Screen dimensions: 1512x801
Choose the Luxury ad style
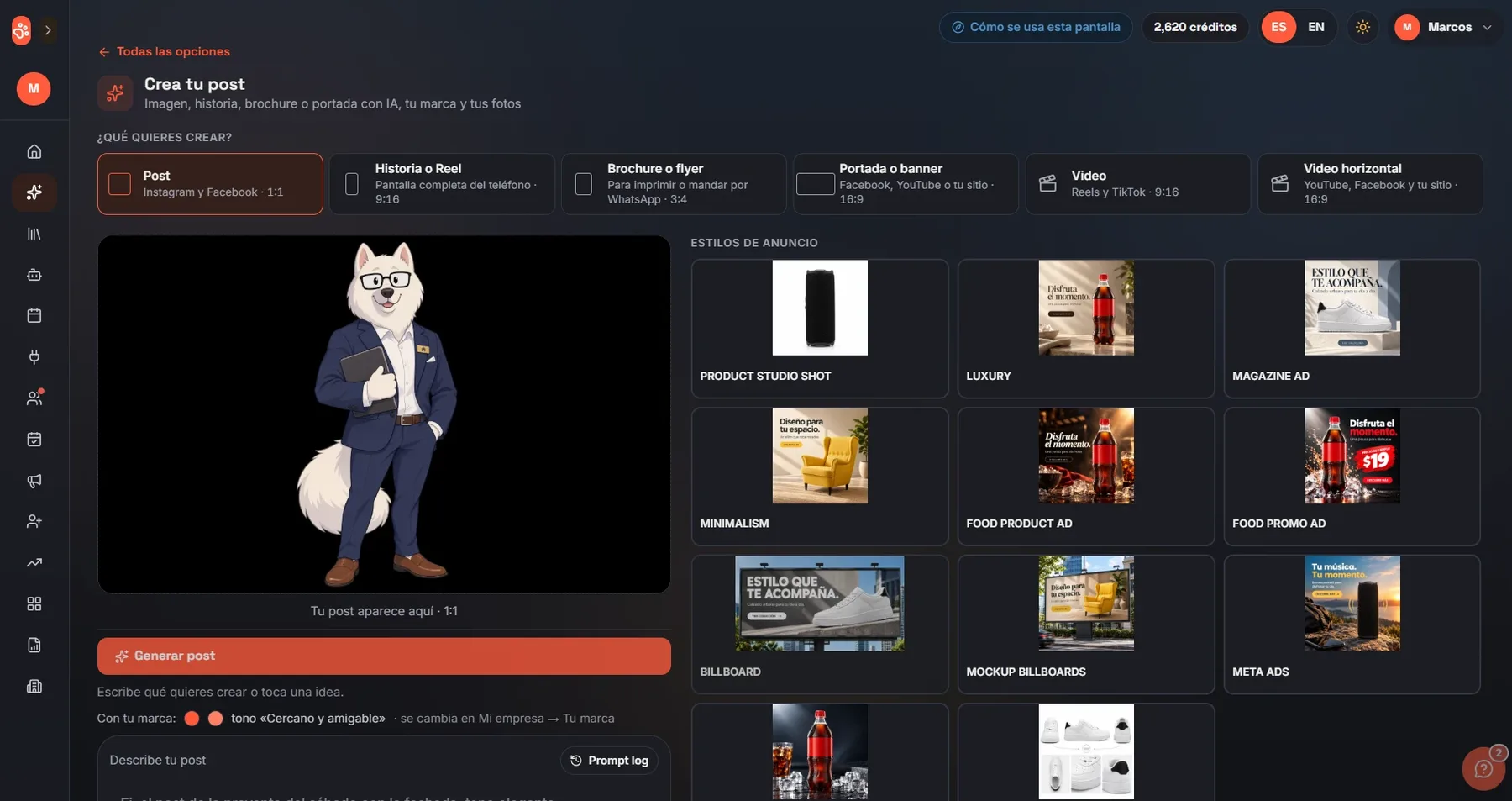pyautogui.click(x=1086, y=329)
